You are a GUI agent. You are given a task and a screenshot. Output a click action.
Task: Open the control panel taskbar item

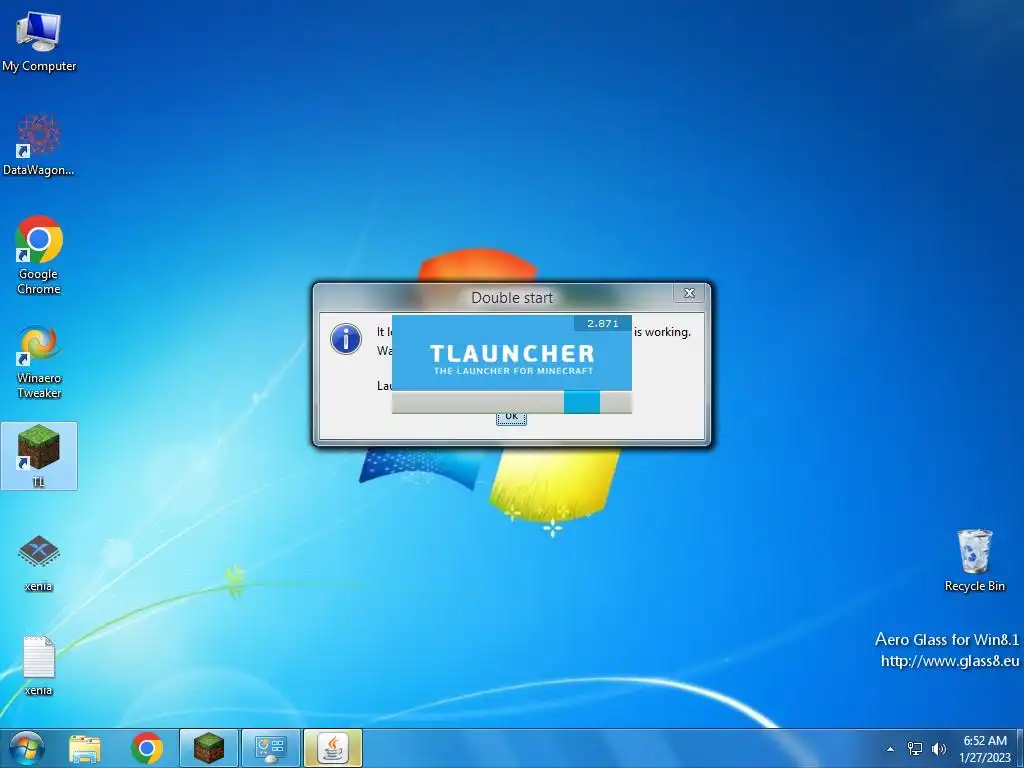(x=270, y=748)
